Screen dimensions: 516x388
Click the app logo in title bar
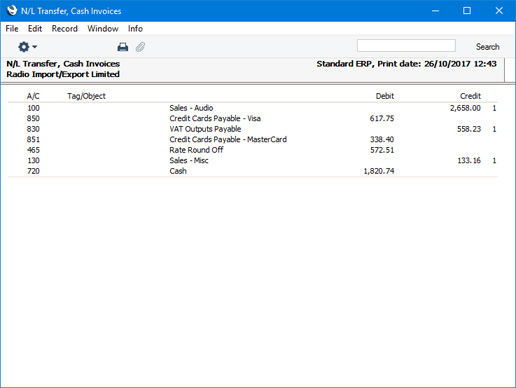coord(12,11)
